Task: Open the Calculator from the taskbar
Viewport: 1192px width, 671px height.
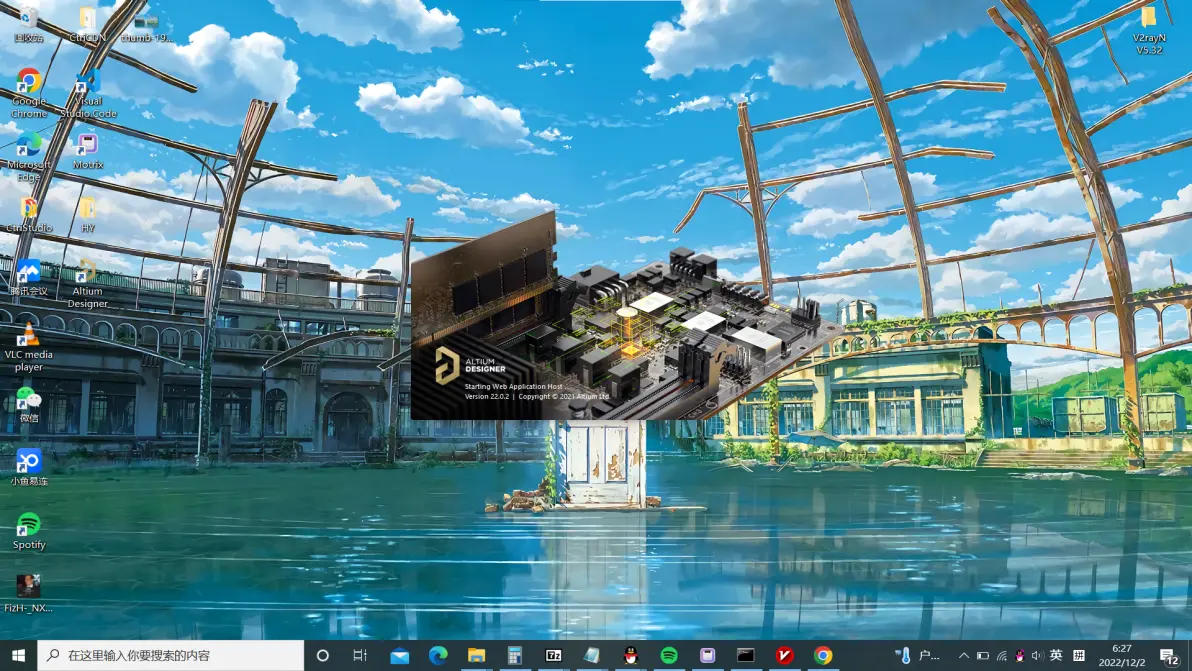Action: (515, 655)
